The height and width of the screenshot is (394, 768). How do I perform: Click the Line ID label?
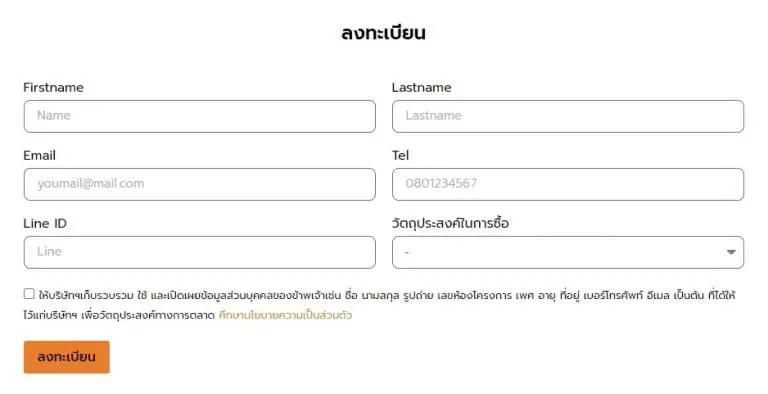point(45,223)
